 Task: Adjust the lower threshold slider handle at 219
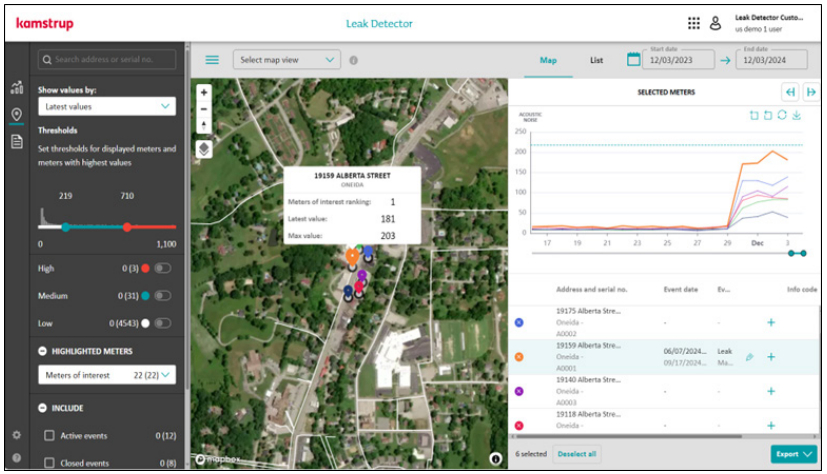[65, 227]
